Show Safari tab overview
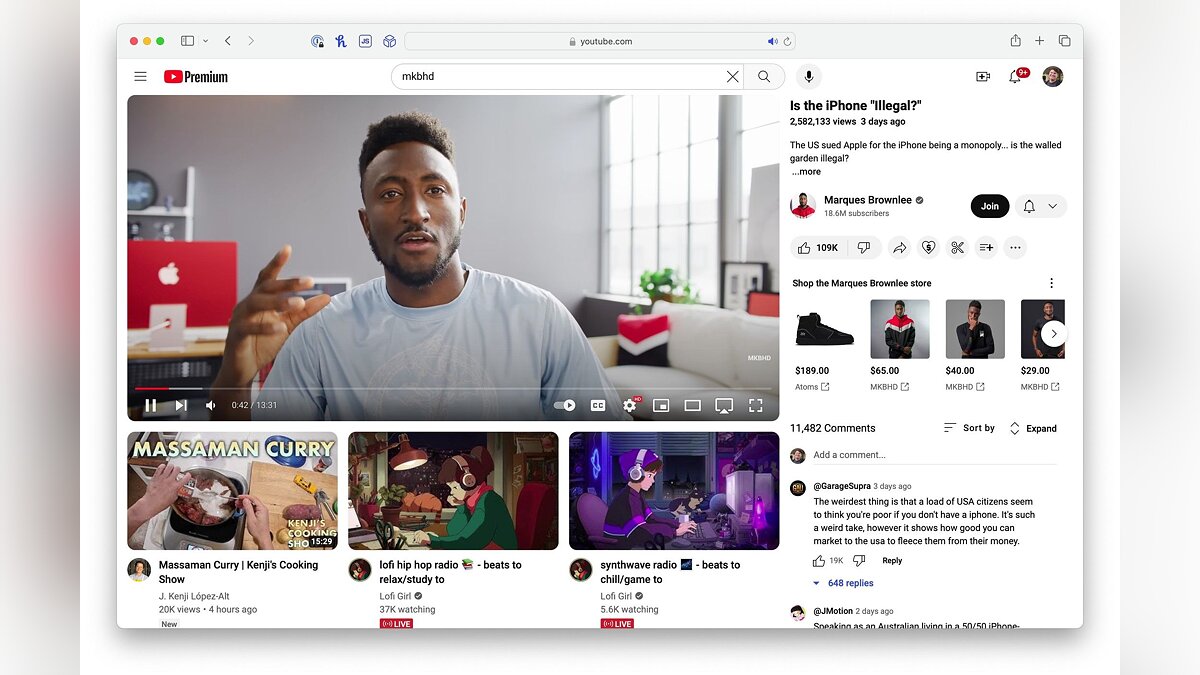Image resolution: width=1200 pixels, height=675 pixels. pos(1064,41)
